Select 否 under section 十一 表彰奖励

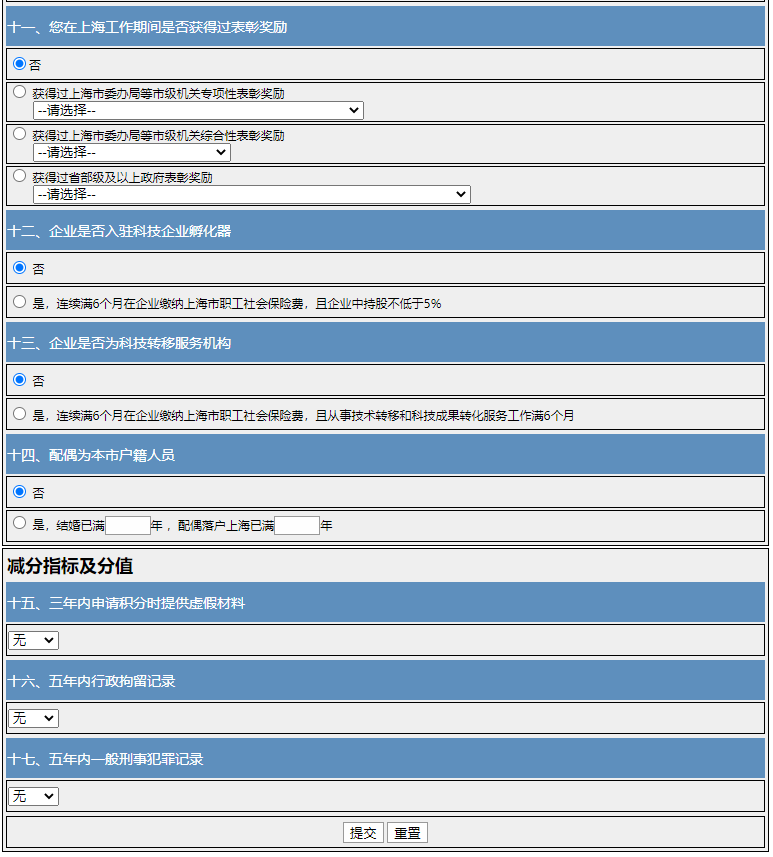[x=20, y=64]
